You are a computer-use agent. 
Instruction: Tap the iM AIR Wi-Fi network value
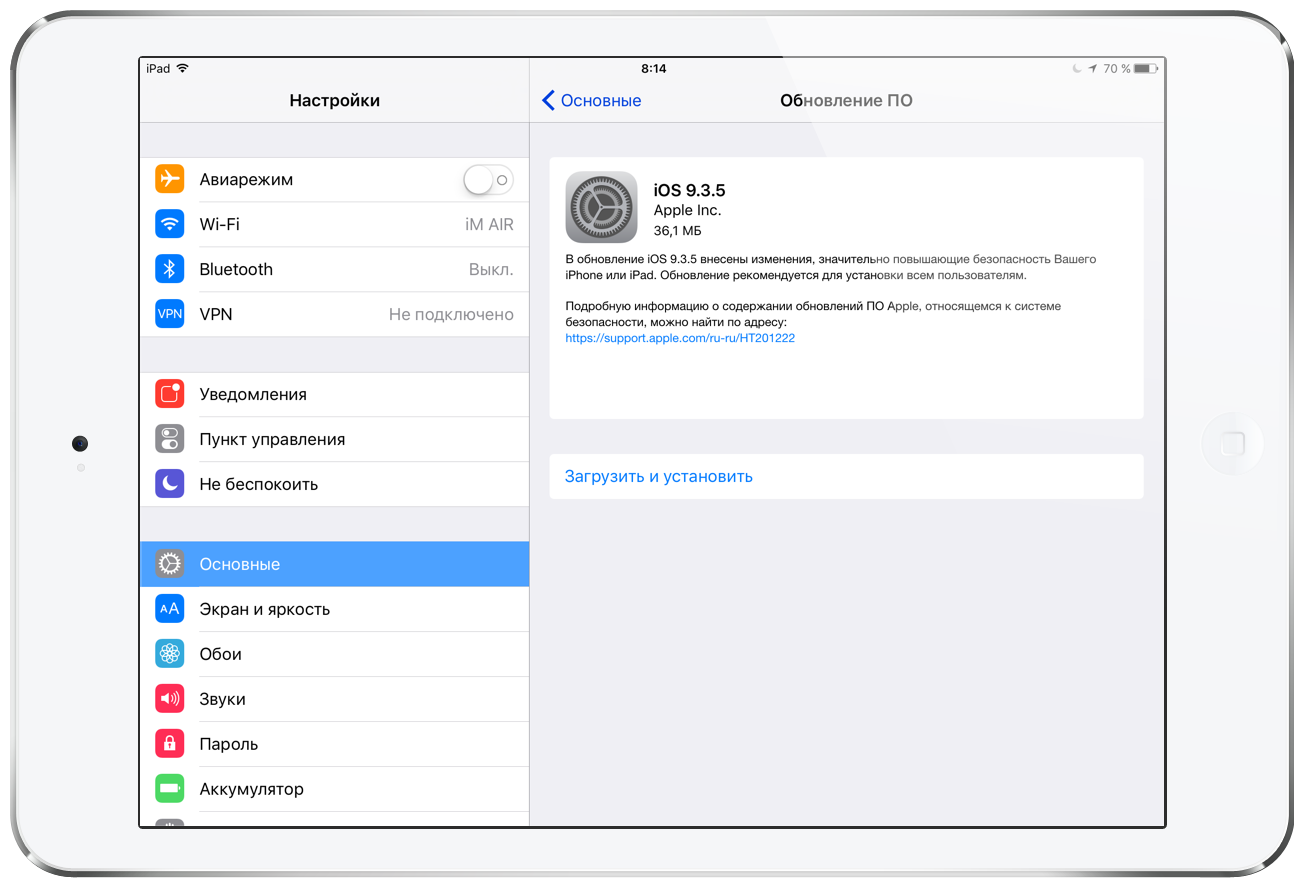pos(489,224)
